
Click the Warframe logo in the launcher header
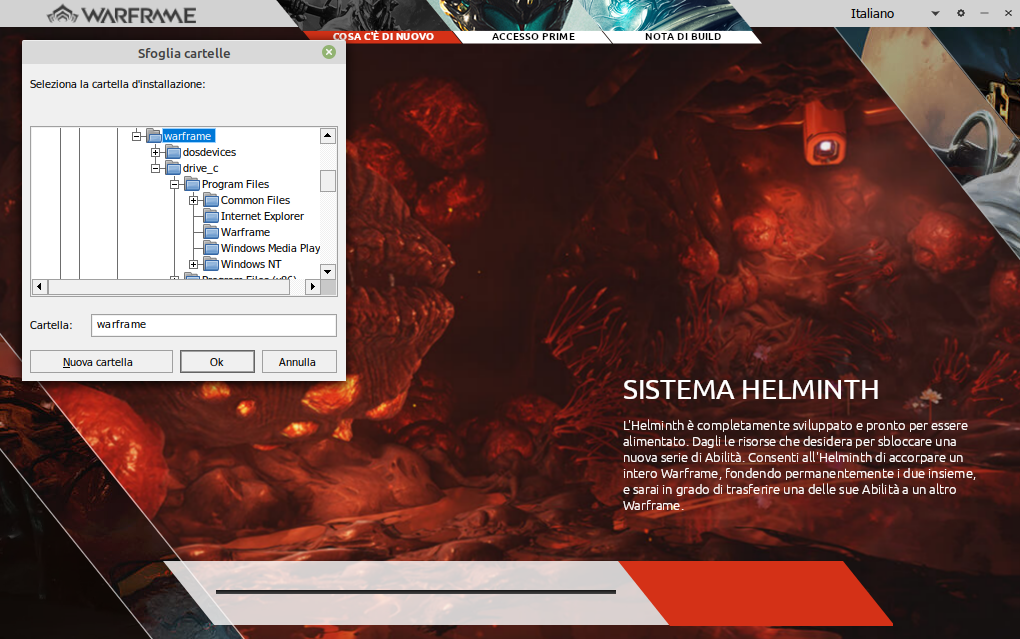[122, 14]
